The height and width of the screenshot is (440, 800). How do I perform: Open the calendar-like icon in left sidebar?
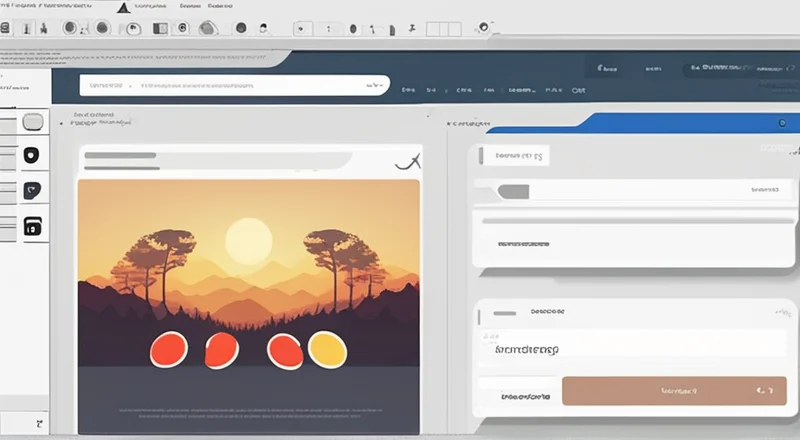32,227
